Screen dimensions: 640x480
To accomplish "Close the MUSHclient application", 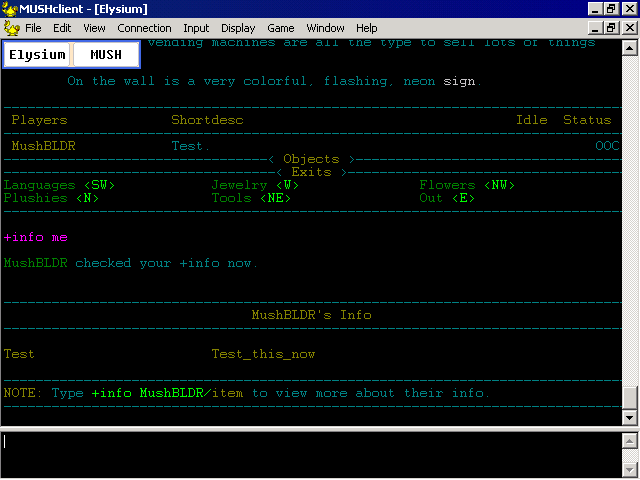I will [630, 9].
